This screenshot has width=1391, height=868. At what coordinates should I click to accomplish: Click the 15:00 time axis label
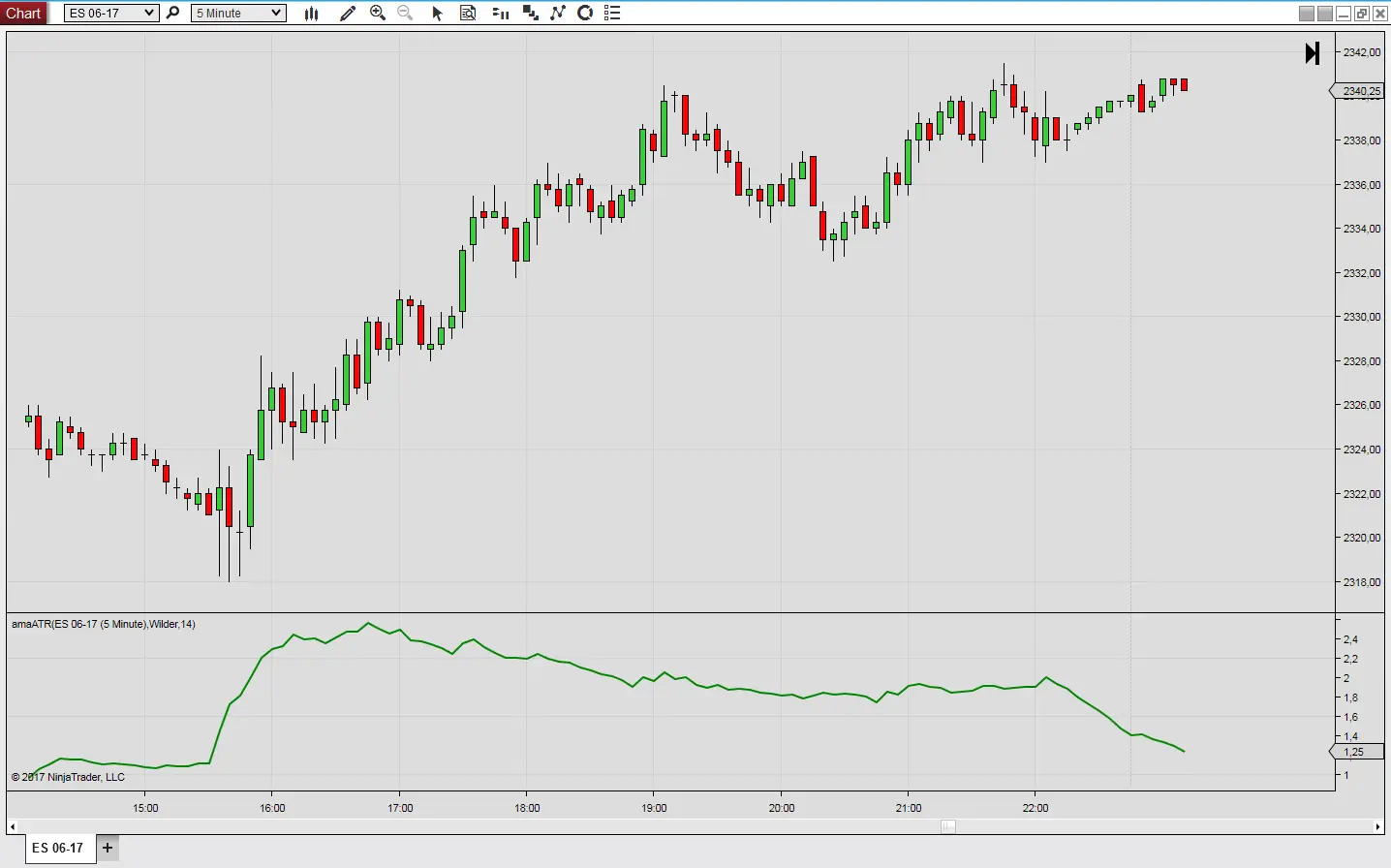coord(145,808)
